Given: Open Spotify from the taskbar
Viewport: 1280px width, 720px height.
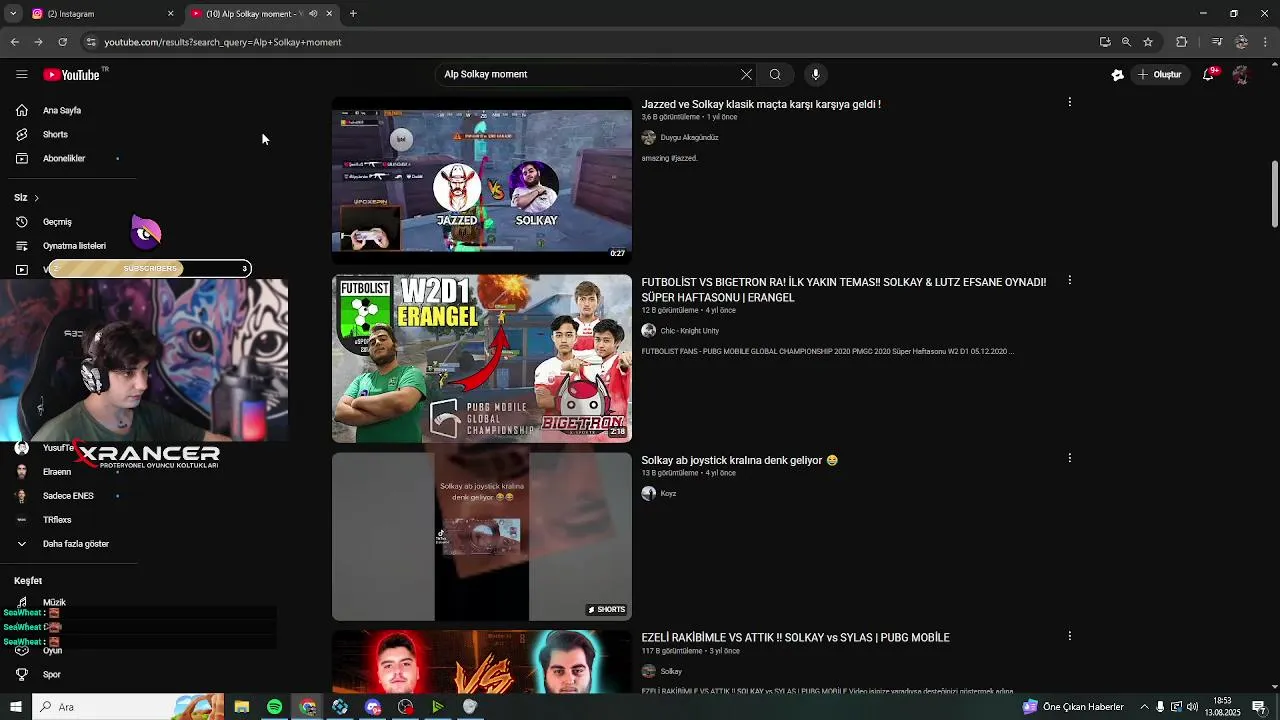Looking at the screenshot, I should click(274, 707).
